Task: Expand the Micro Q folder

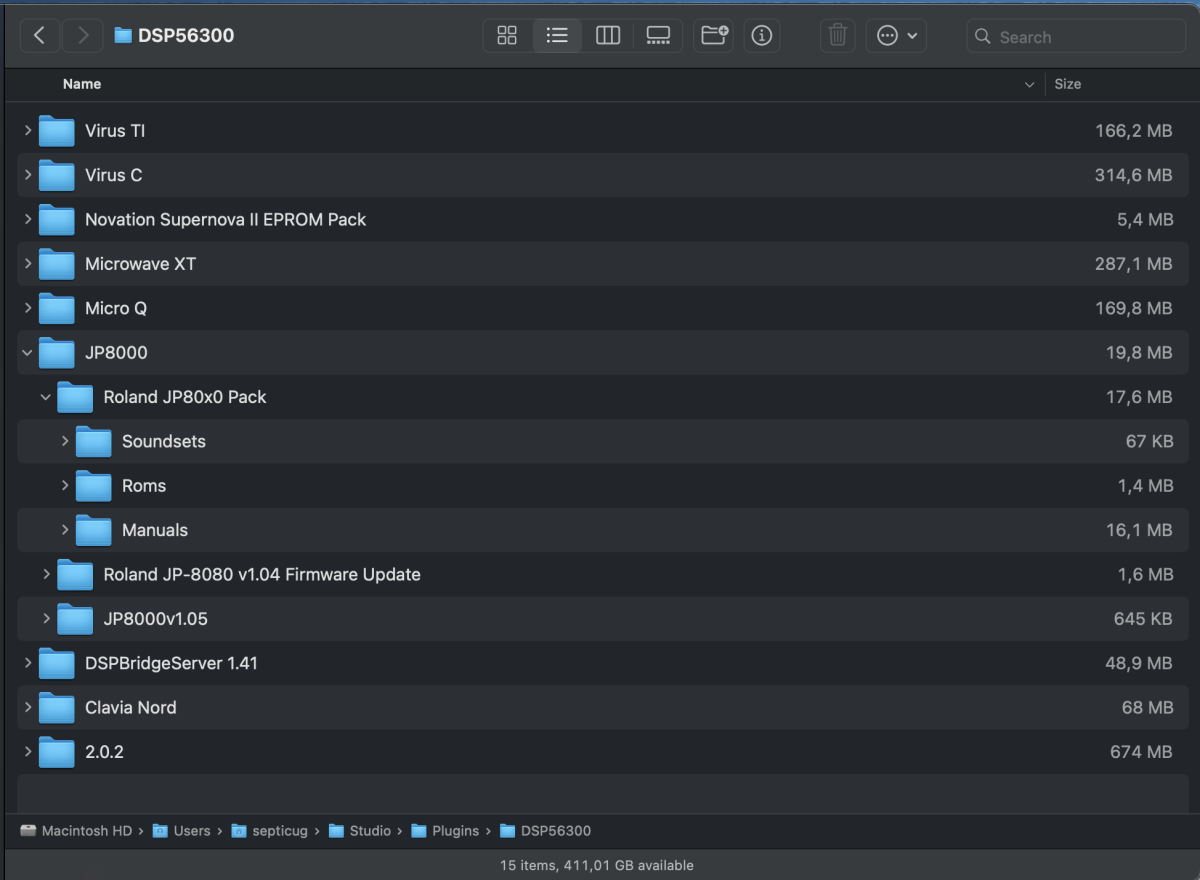Action: [x=28, y=308]
